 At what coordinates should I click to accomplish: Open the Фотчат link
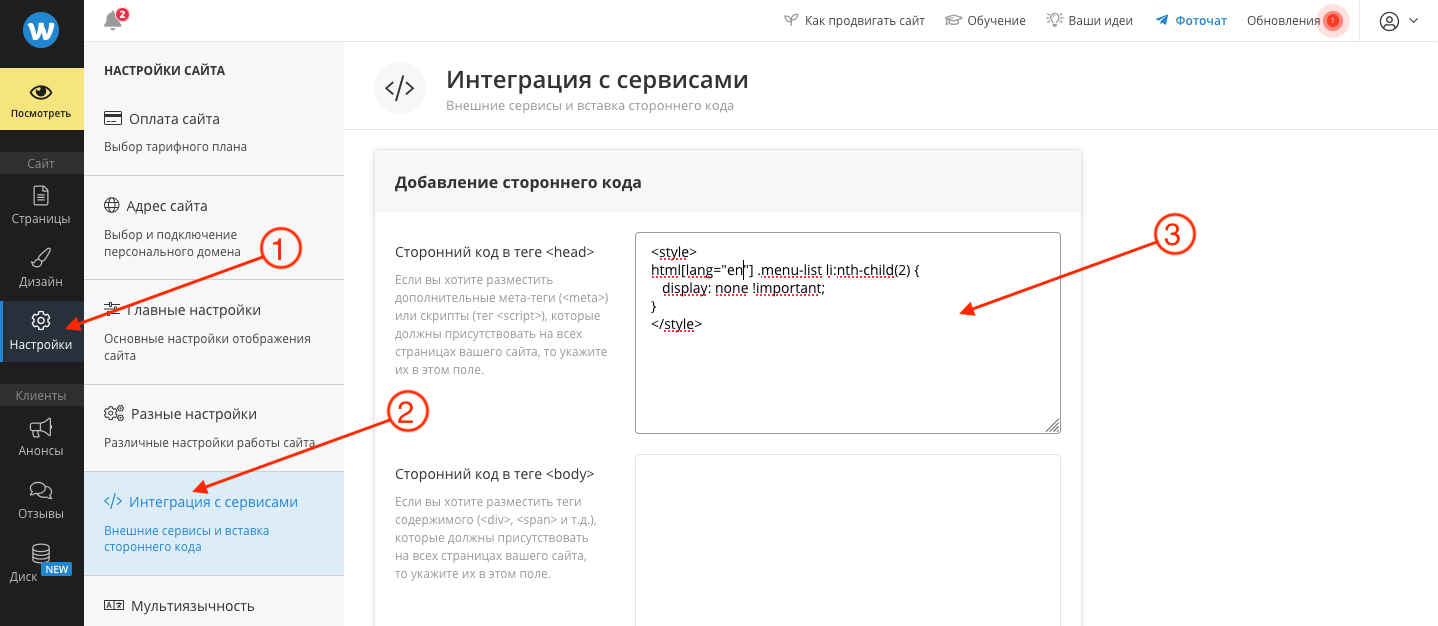(x=1198, y=19)
